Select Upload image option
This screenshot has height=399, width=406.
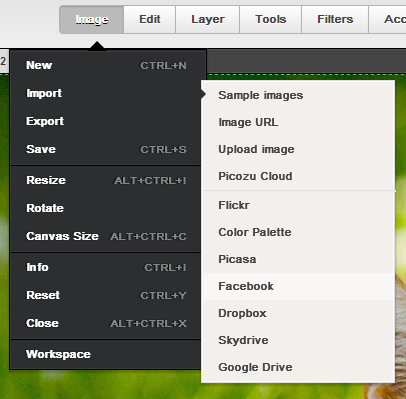pyautogui.click(x=298, y=149)
